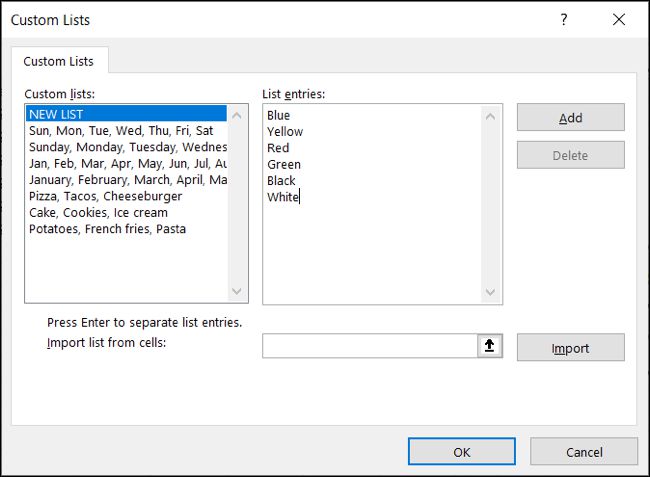Confirm with the OK button
The height and width of the screenshot is (477, 650).
[461, 452]
